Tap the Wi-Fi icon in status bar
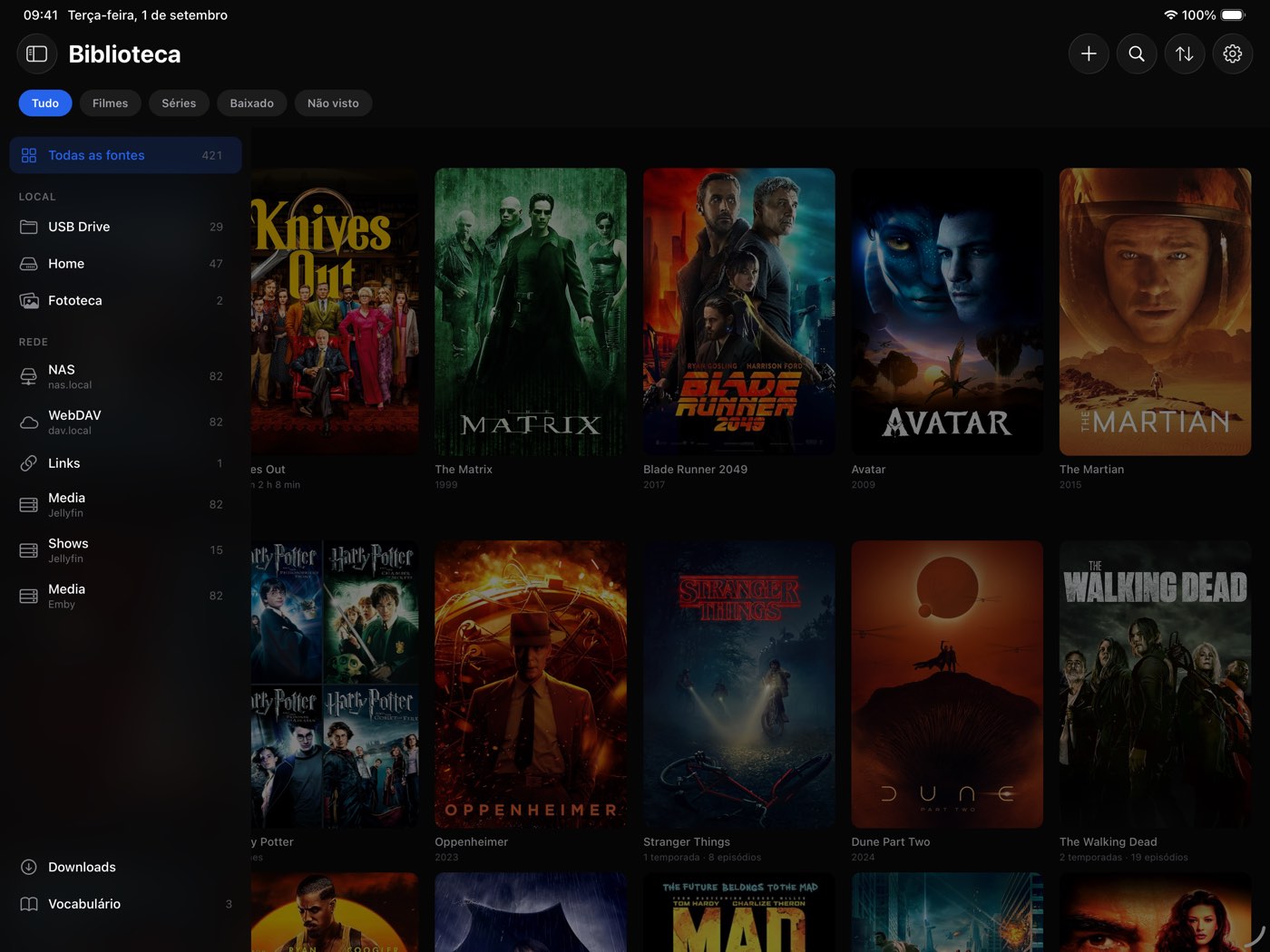Viewport: 1270px width, 952px height. pos(1170,15)
